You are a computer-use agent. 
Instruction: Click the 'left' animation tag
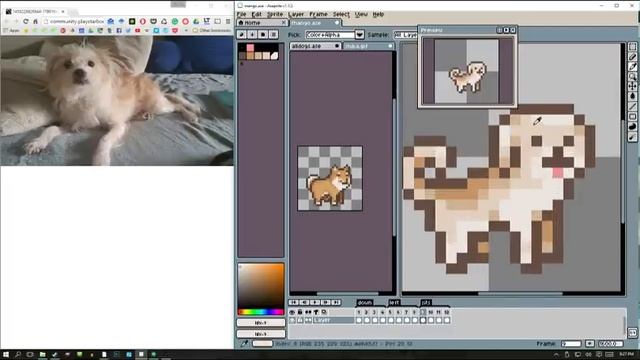pos(394,303)
